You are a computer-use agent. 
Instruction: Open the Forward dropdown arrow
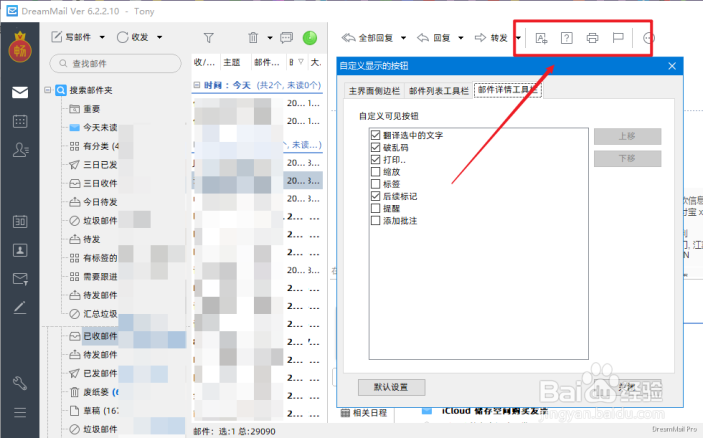(518, 38)
